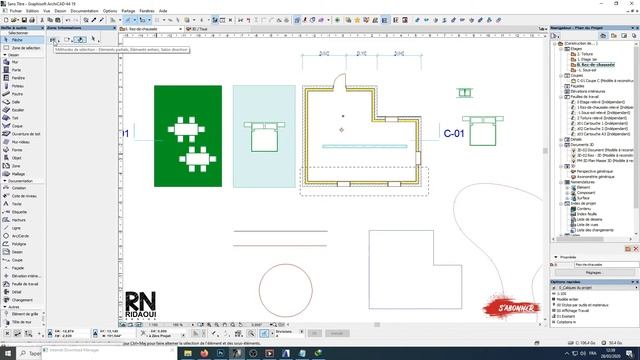This screenshot has width=640, height=360.
Task: Pick the Fenêtre window tool
Action: click(x=22, y=78)
